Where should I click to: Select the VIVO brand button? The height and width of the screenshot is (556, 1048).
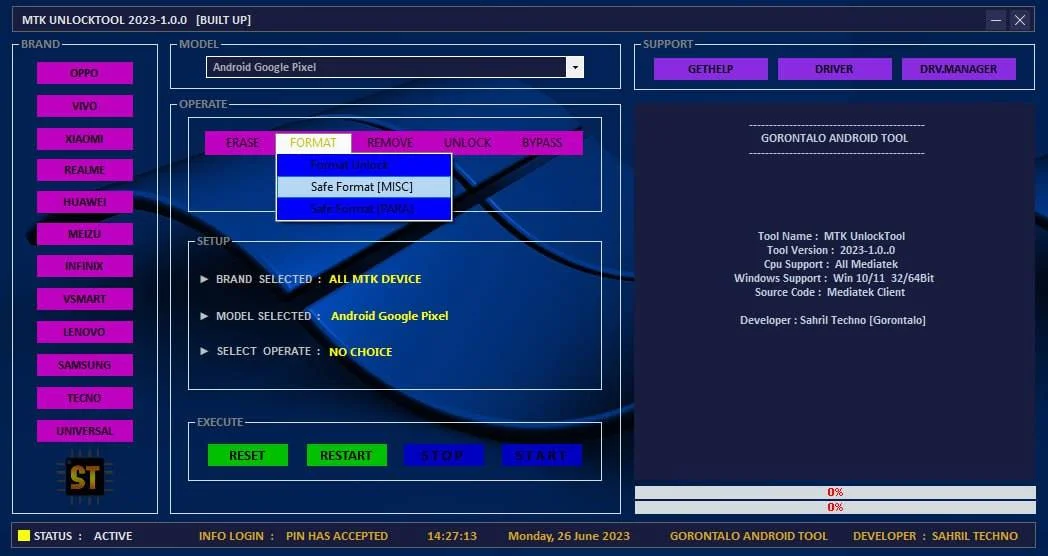(x=84, y=106)
